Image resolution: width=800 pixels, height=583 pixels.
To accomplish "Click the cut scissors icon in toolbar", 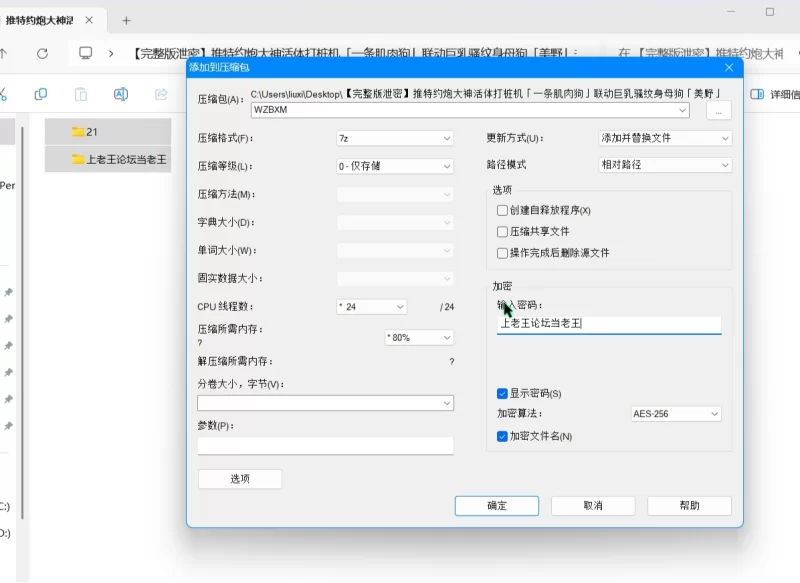I will tap(3, 94).
